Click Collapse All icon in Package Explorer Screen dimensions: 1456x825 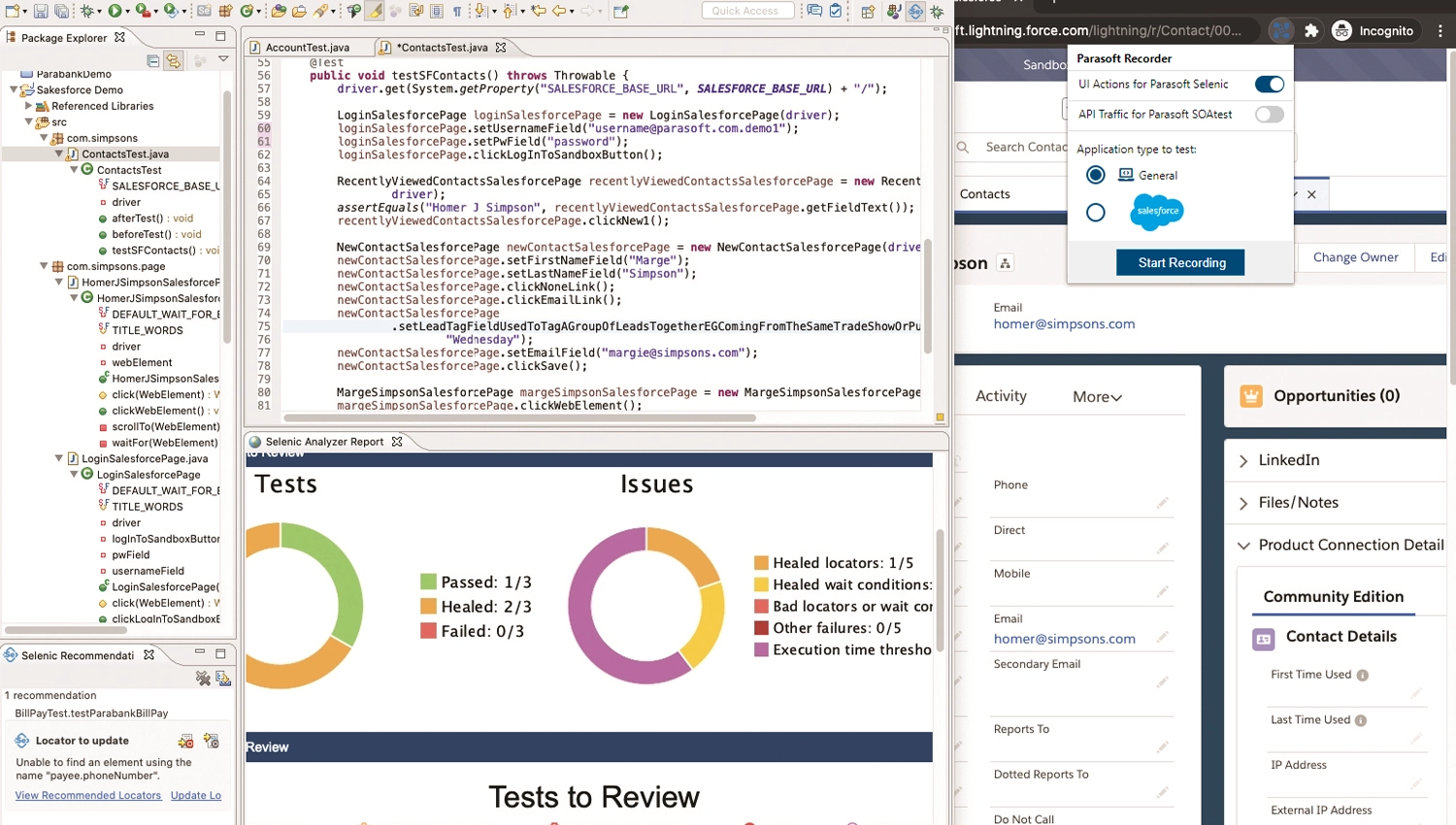153,60
